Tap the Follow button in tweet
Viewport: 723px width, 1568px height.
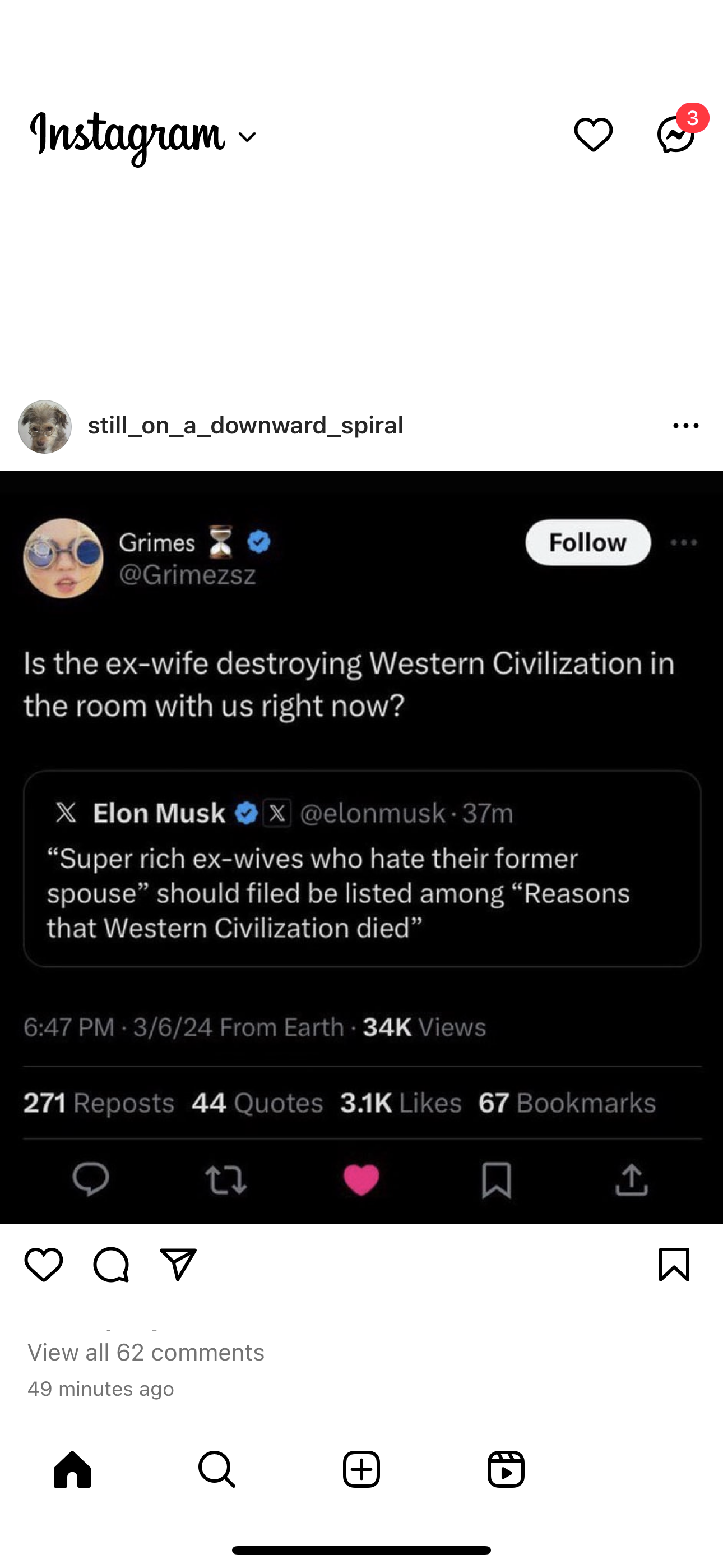(587, 542)
